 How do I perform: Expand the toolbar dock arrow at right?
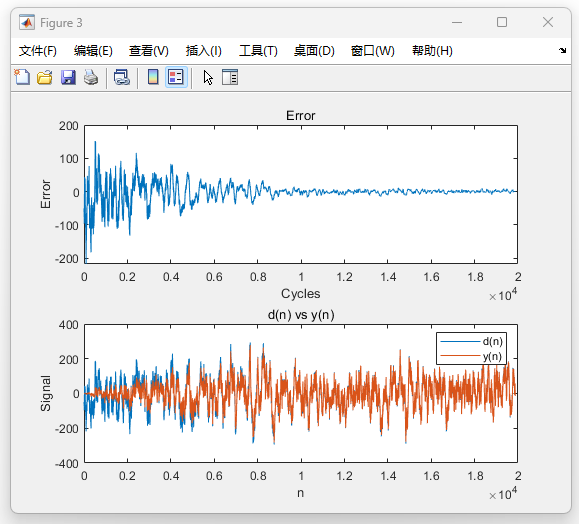coord(562,51)
